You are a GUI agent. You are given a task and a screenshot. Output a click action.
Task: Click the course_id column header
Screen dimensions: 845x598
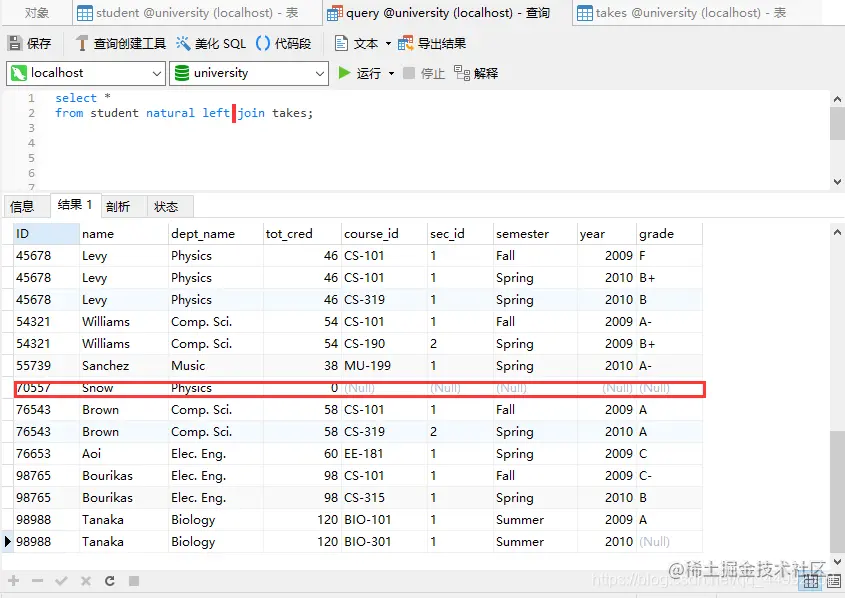pos(384,234)
